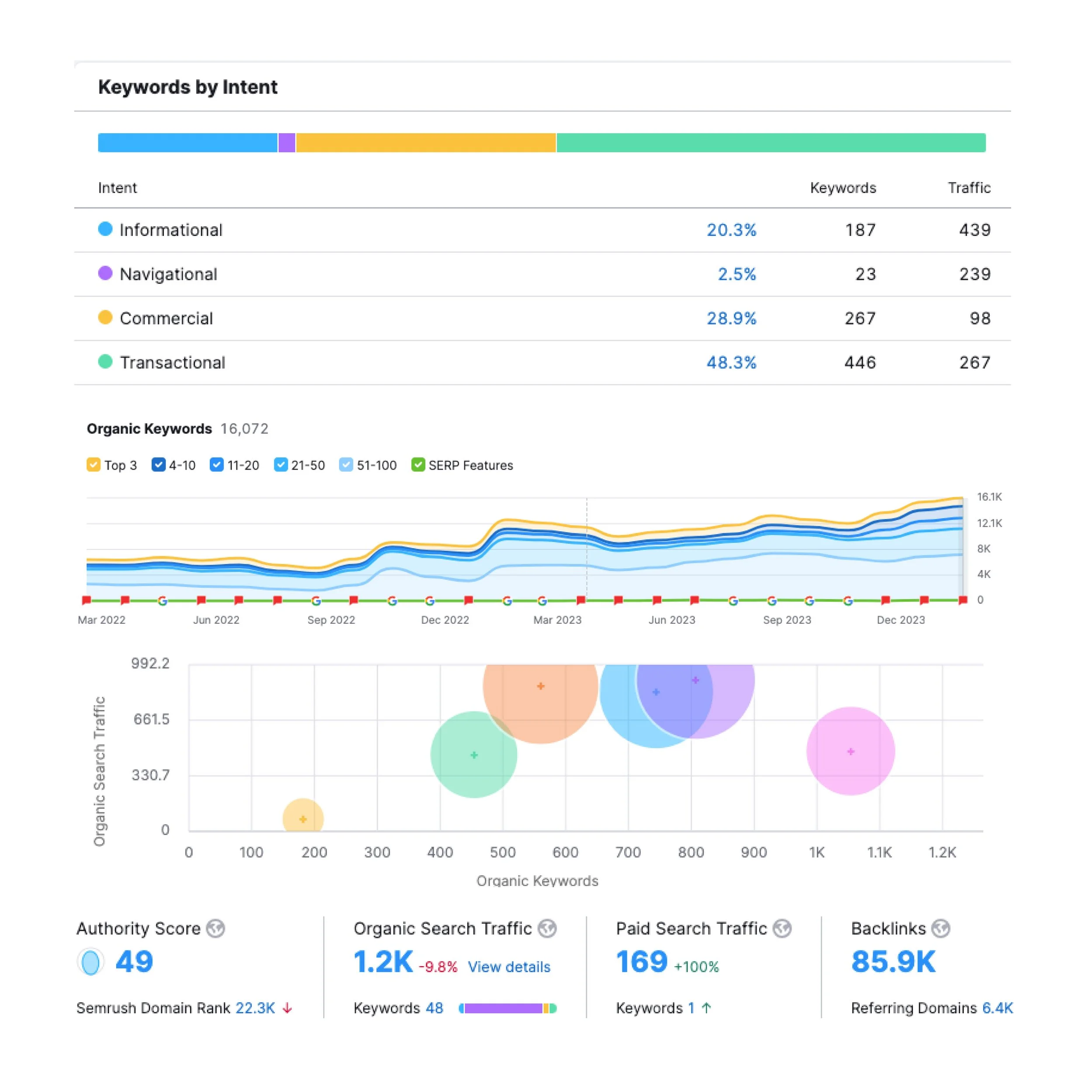The image size is (1092, 1092).
Task: Click globe icon beside Paid Search Traffic
Action: click(x=782, y=929)
